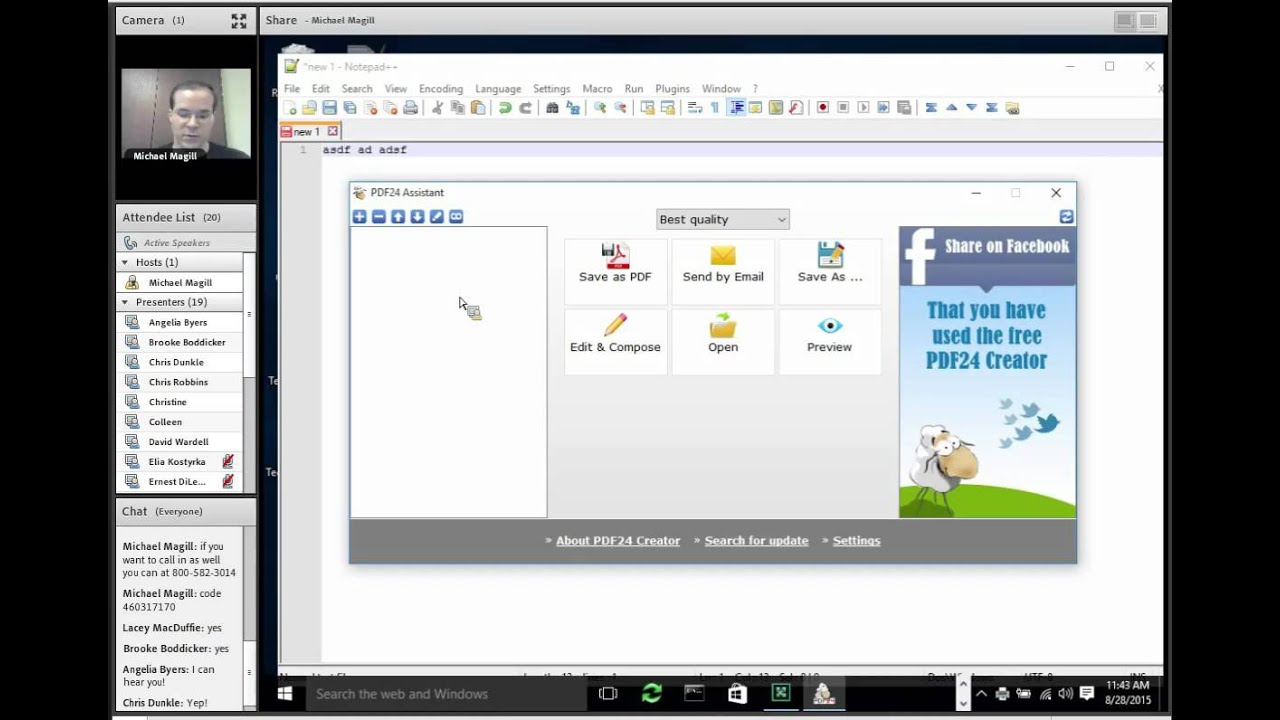1280x720 pixels.
Task: Click the Share on Facebook banner
Action: [987, 372]
